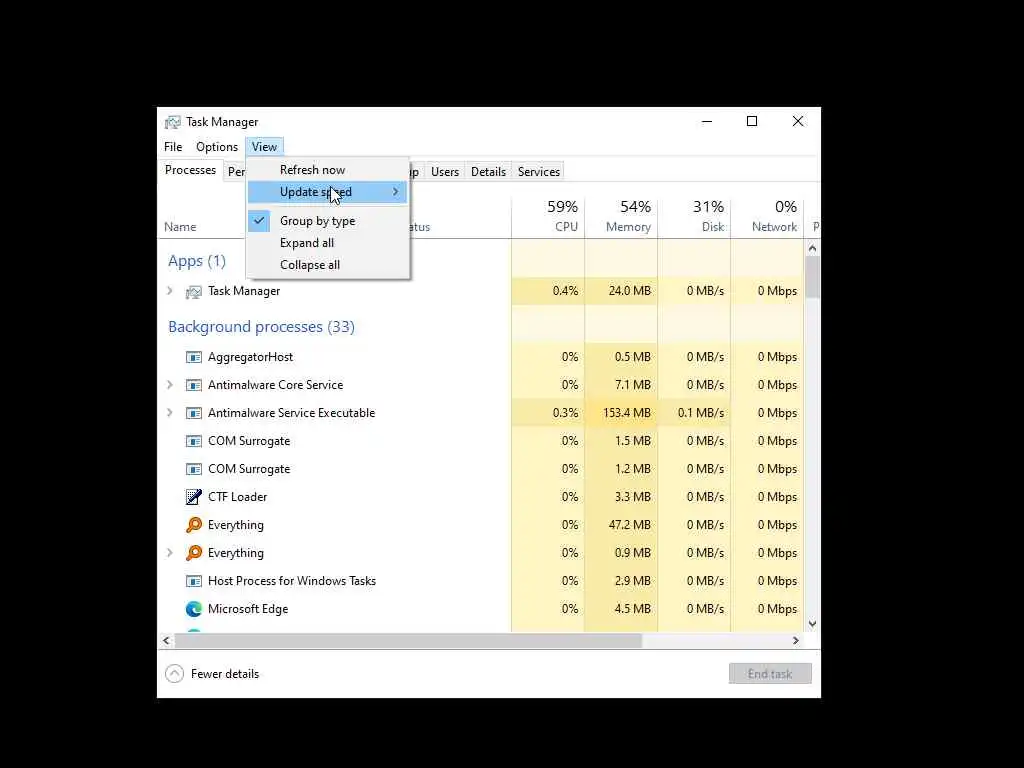1024x768 pixels.
Task: Maximize the Task Manager window
Action: click(752, 121)
